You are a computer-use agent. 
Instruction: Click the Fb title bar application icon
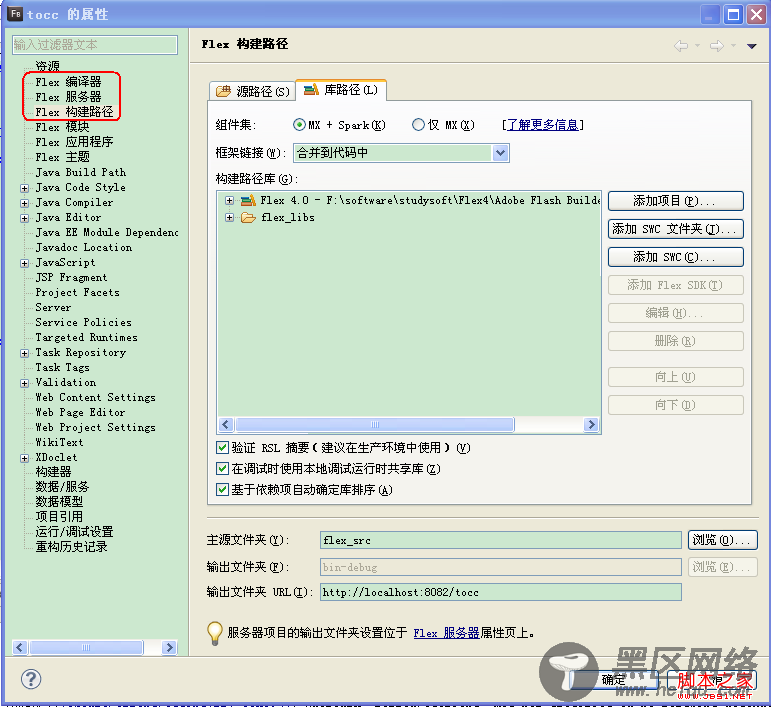15,14
